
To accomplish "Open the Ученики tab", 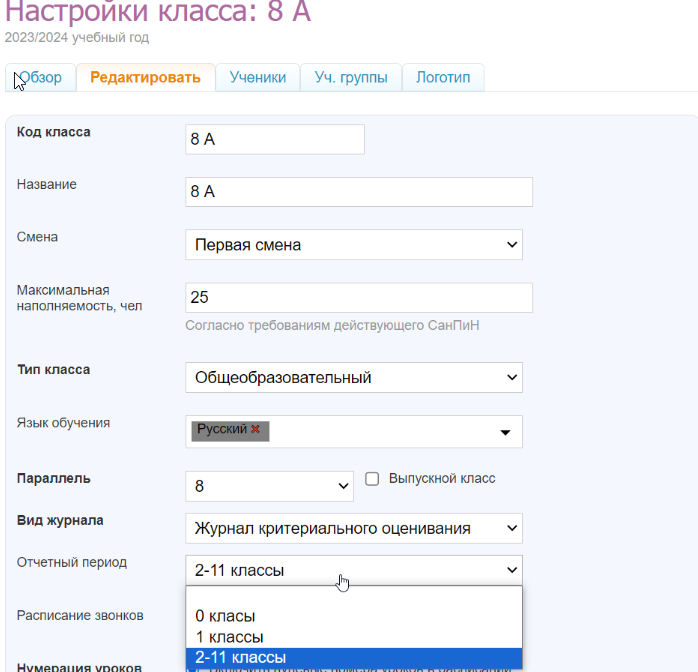I will pyautogui.click(x=258, y=78).
